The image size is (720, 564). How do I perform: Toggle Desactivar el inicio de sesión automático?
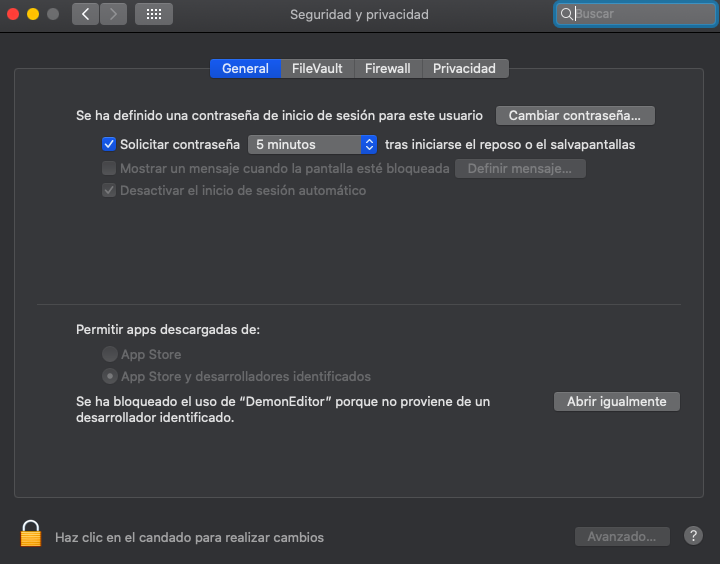click(x=109, y=190)
